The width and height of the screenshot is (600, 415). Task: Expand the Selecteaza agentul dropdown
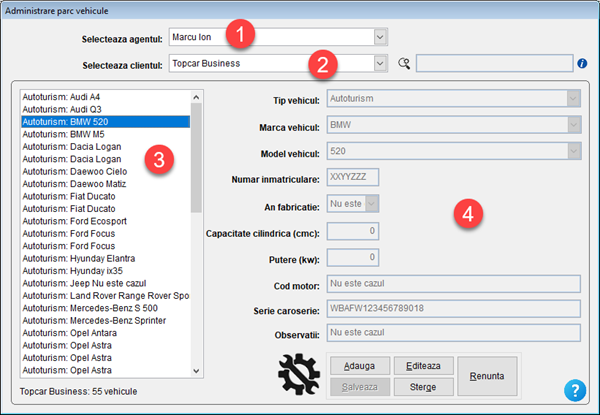click(380, 37)
